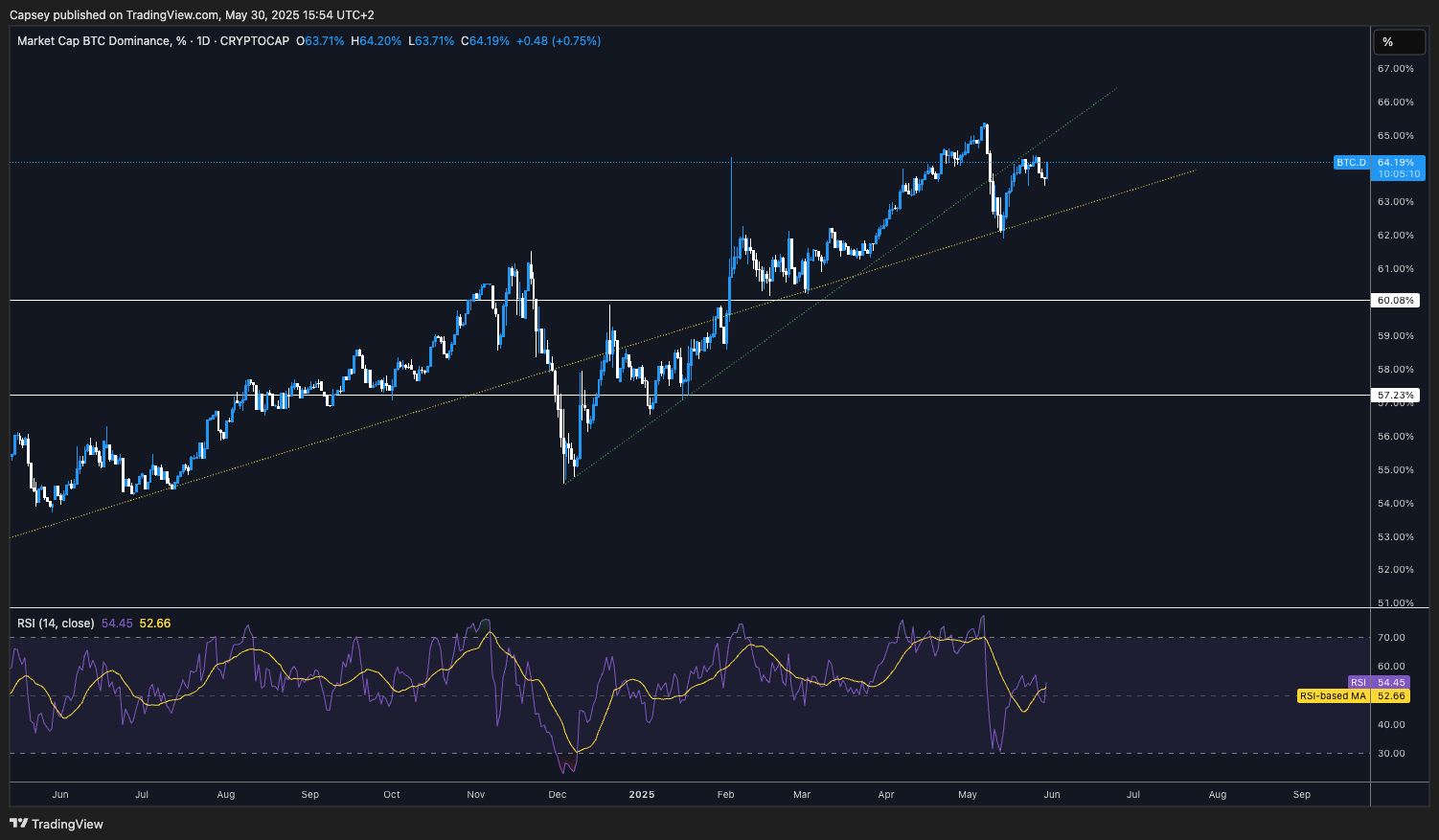Image resolution: width=1439 pixels, height=840 pixels.
Task: Click the yellow RSI-based MA axis label
Action: pyautogui.click(x=1353, y=695)
